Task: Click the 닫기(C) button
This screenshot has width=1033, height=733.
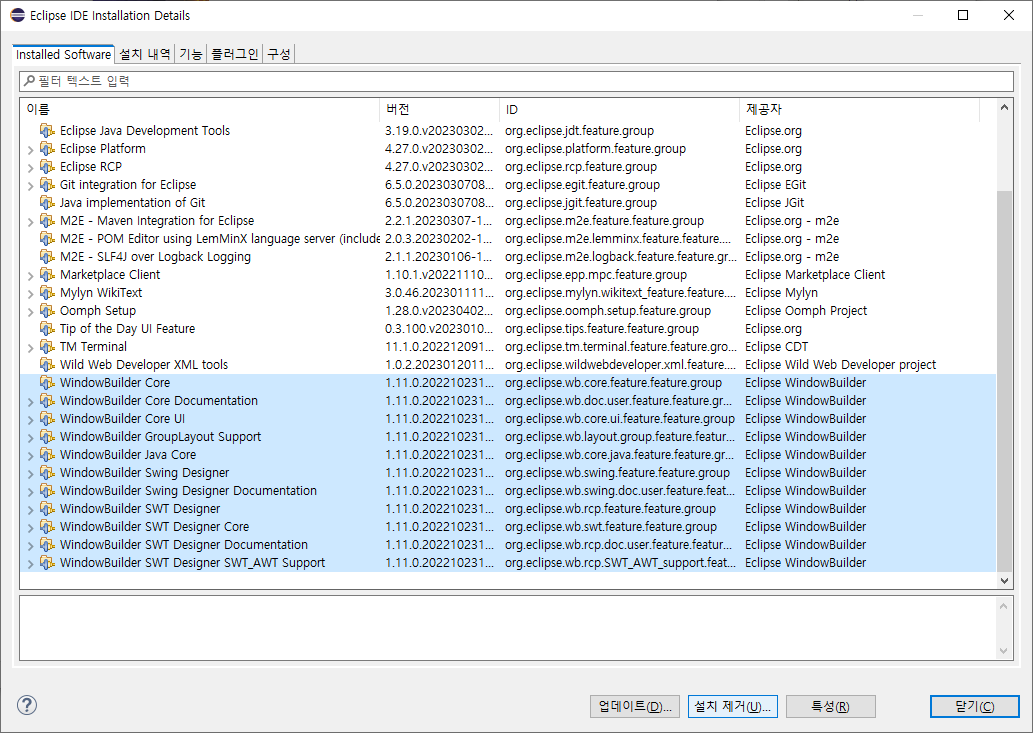Action: click(x=974, y=707)
